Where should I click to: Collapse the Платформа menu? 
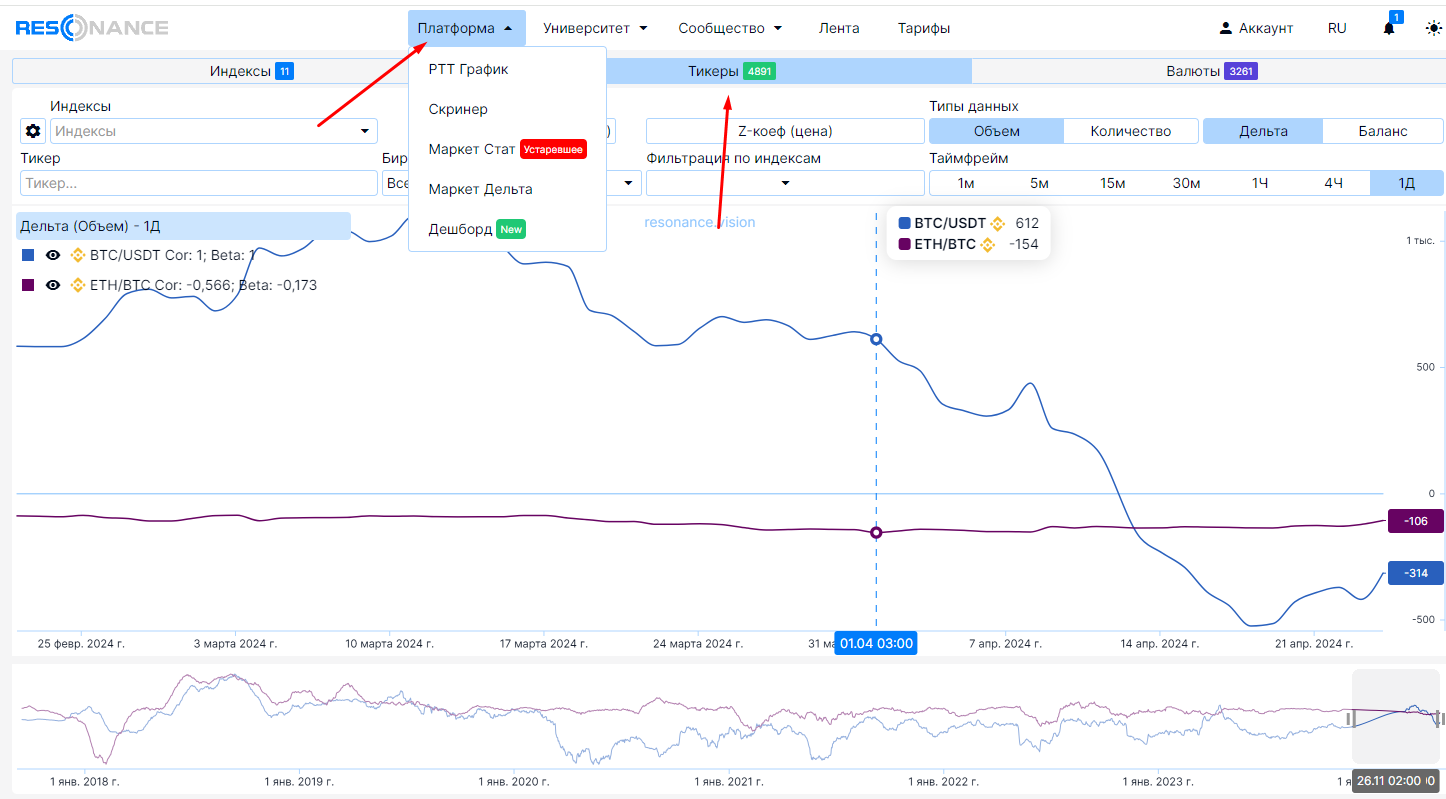pos(466,28)
